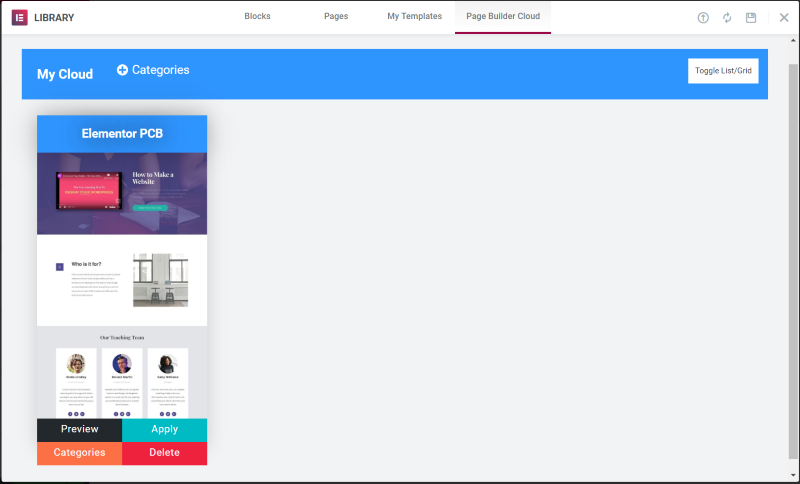This screenshot has height=484, width=800.
Task: Click the plus icon next to Categories
Action: pos(122,70)
